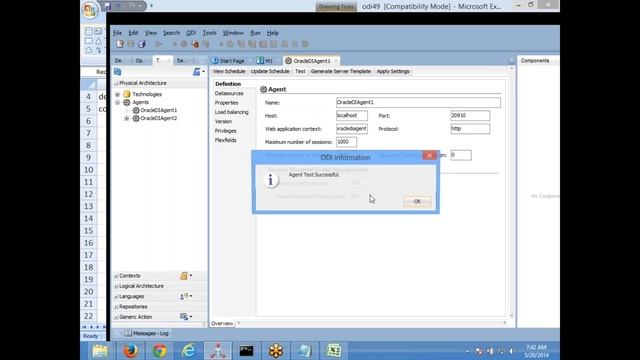Expand the Generic Action section
640x360 pixels.
point(116,317)
